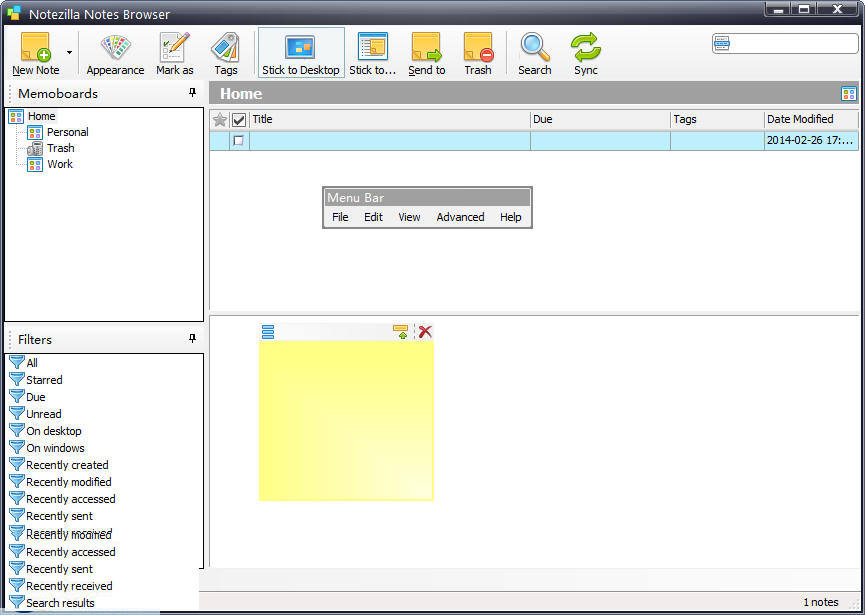Open the Search tool

(x=535, y=54)
